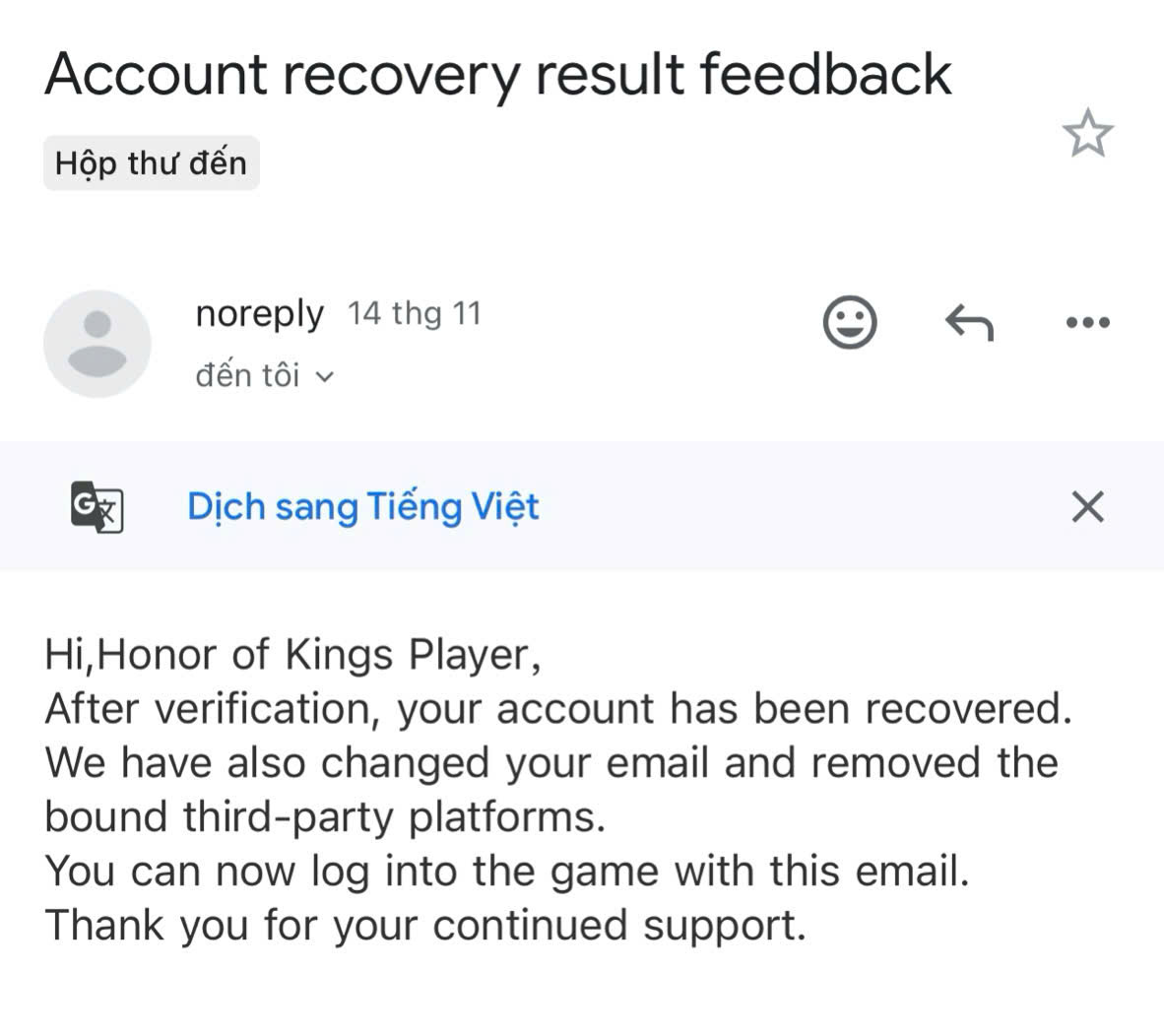Tap "Thank you for your continued support."
This screenshot has width=1164, height=1036.
coord(425,926)
